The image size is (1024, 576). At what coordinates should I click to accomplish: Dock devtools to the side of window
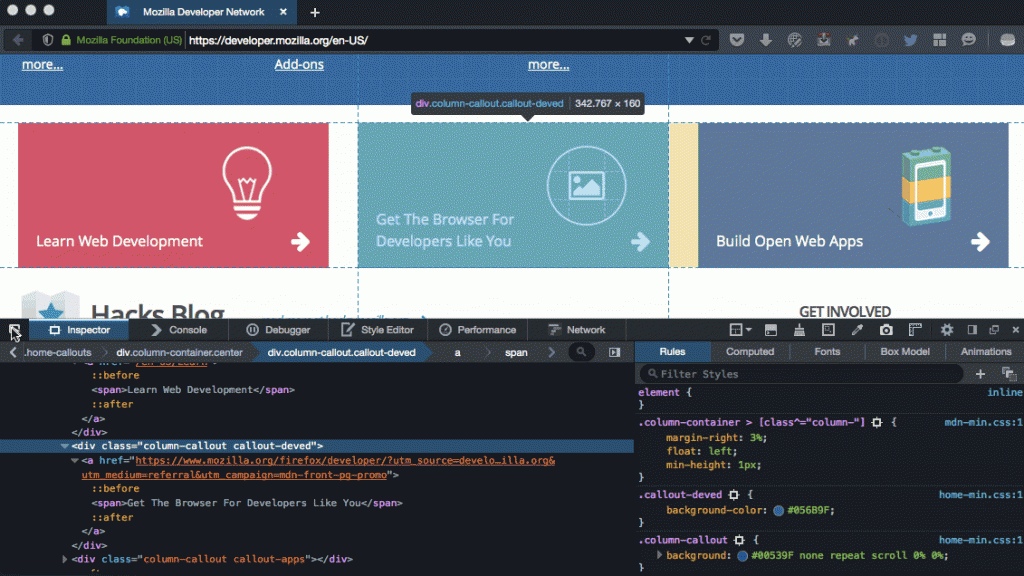tap(972, 330)
